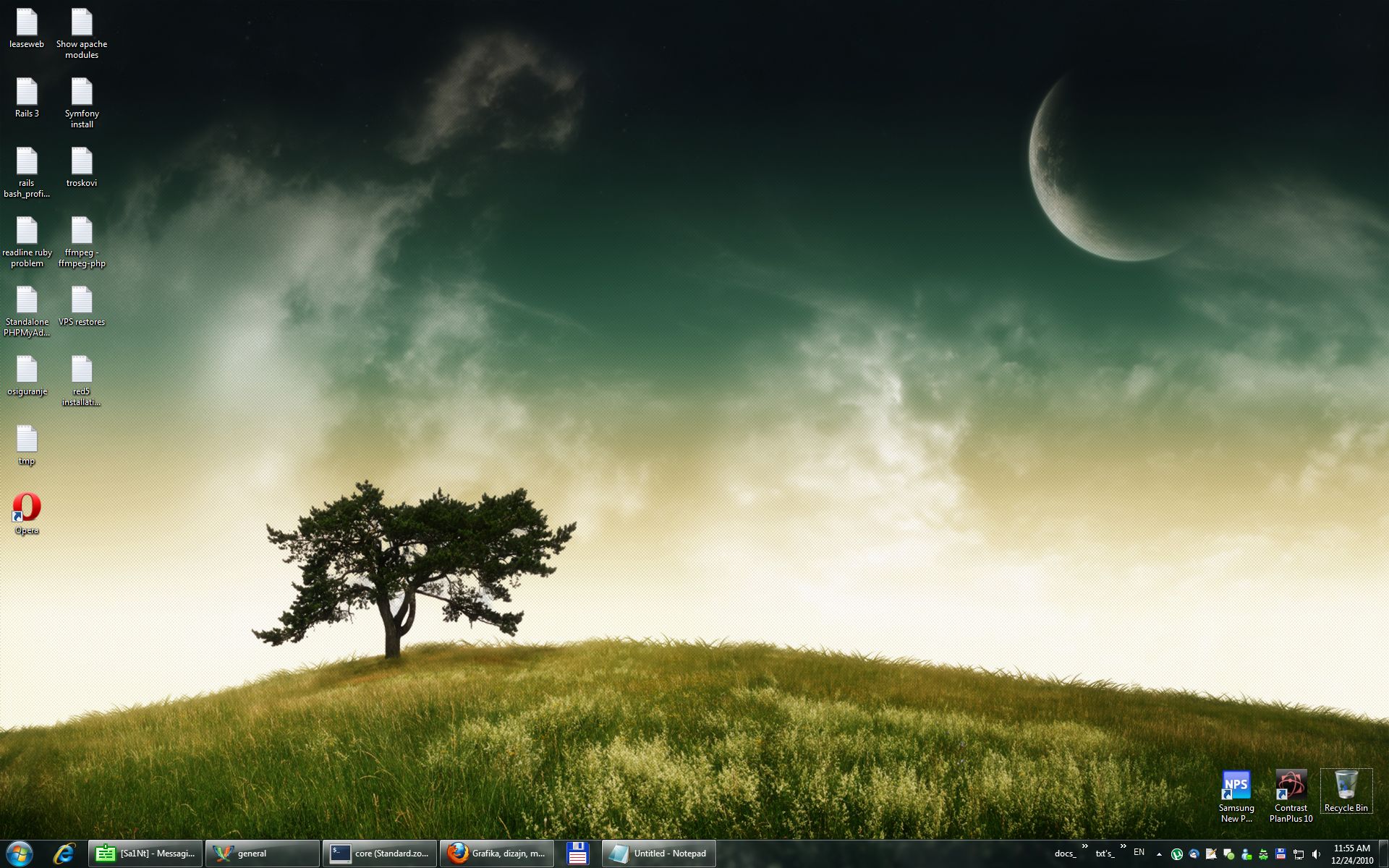Expand the txt's_ toolbar chevron
Image resolution: width=1389 pixels, height=868 pixels.
click(x=1123, y=846)
